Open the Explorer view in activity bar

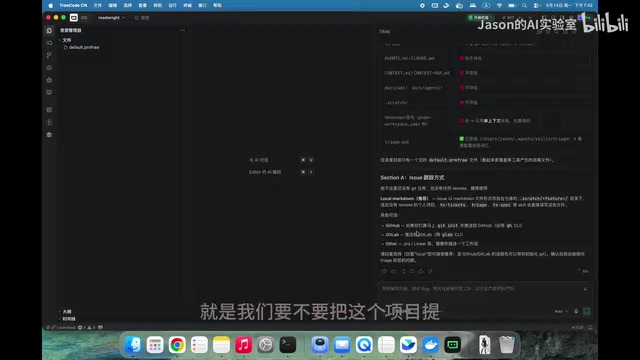49,31
